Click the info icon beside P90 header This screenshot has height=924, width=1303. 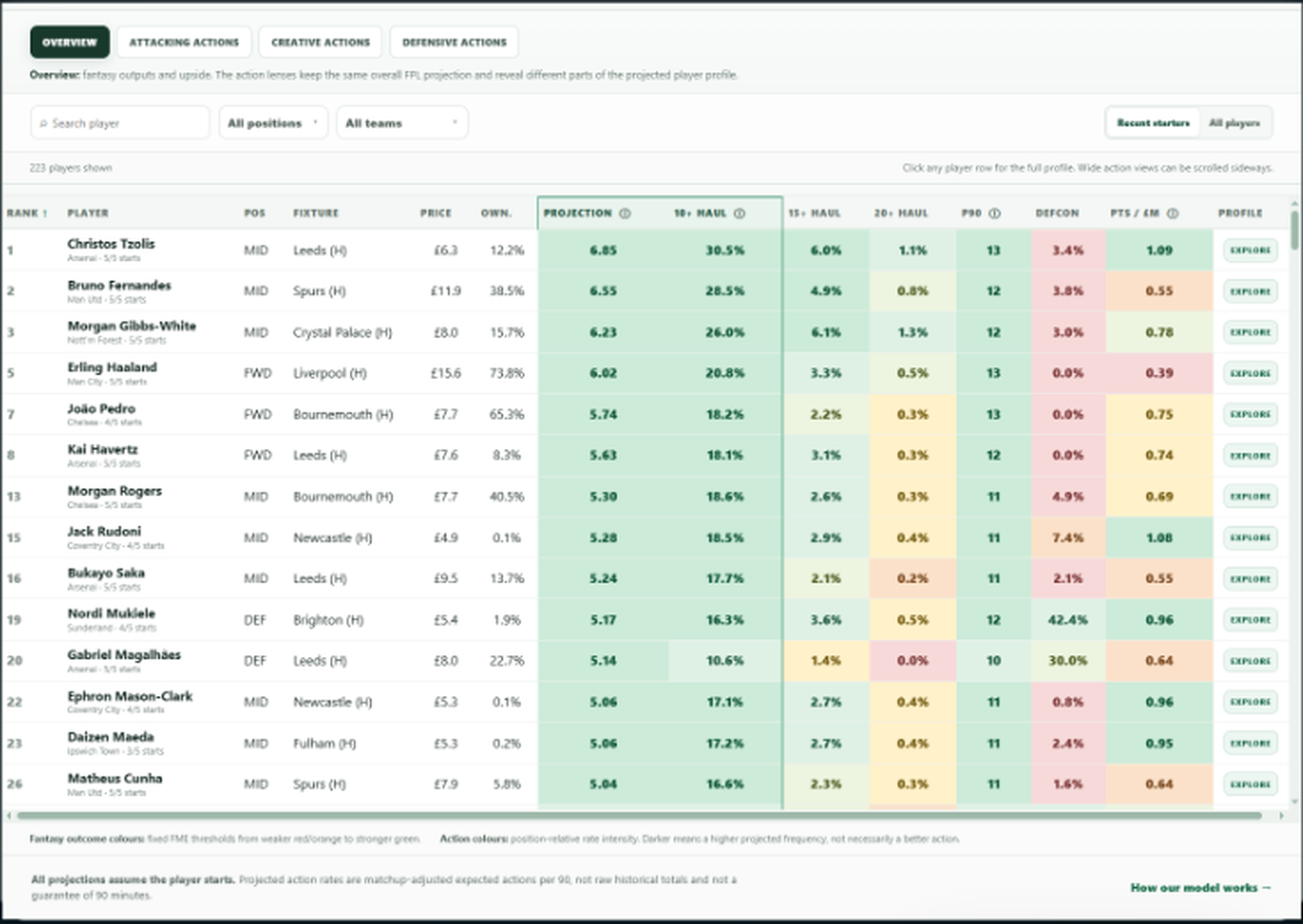(x=994, y=213)
